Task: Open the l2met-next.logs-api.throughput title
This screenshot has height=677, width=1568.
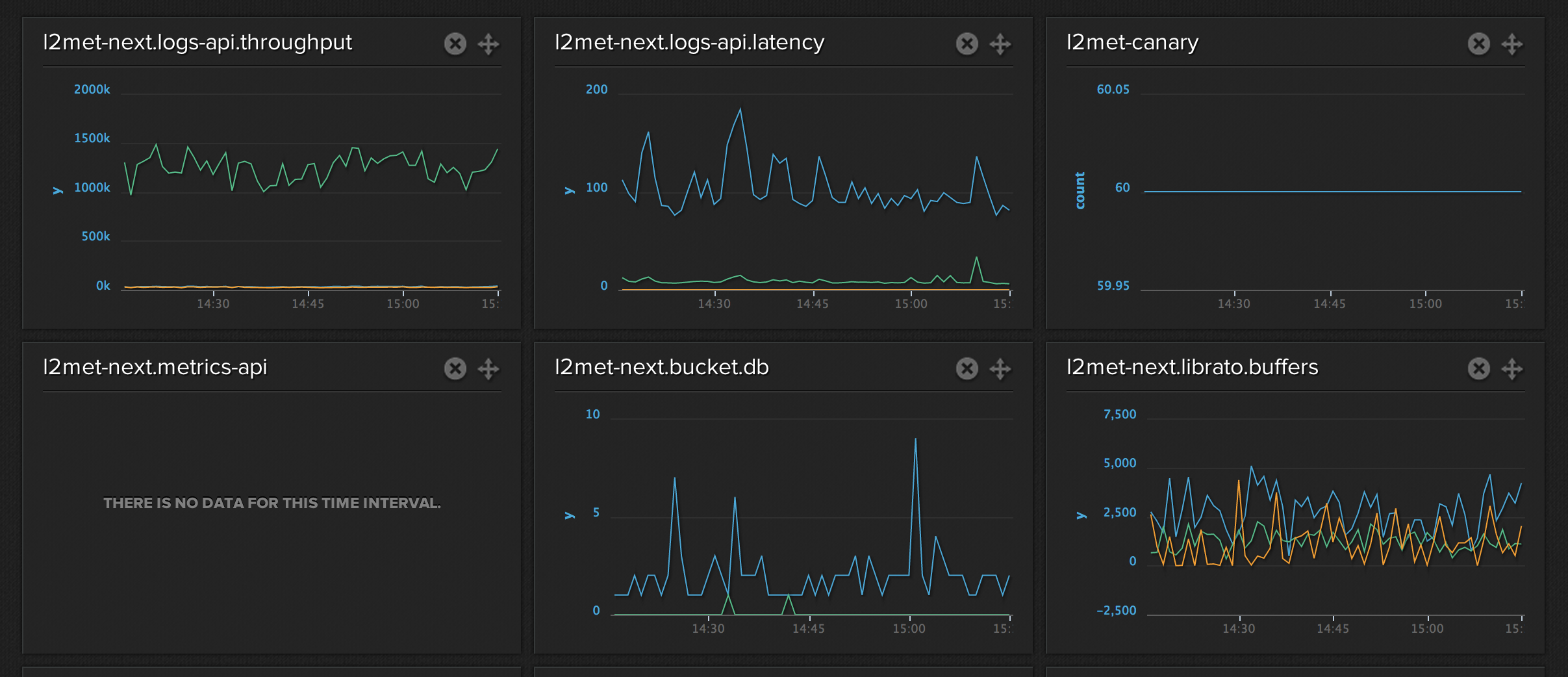Action: coord(197,42)
